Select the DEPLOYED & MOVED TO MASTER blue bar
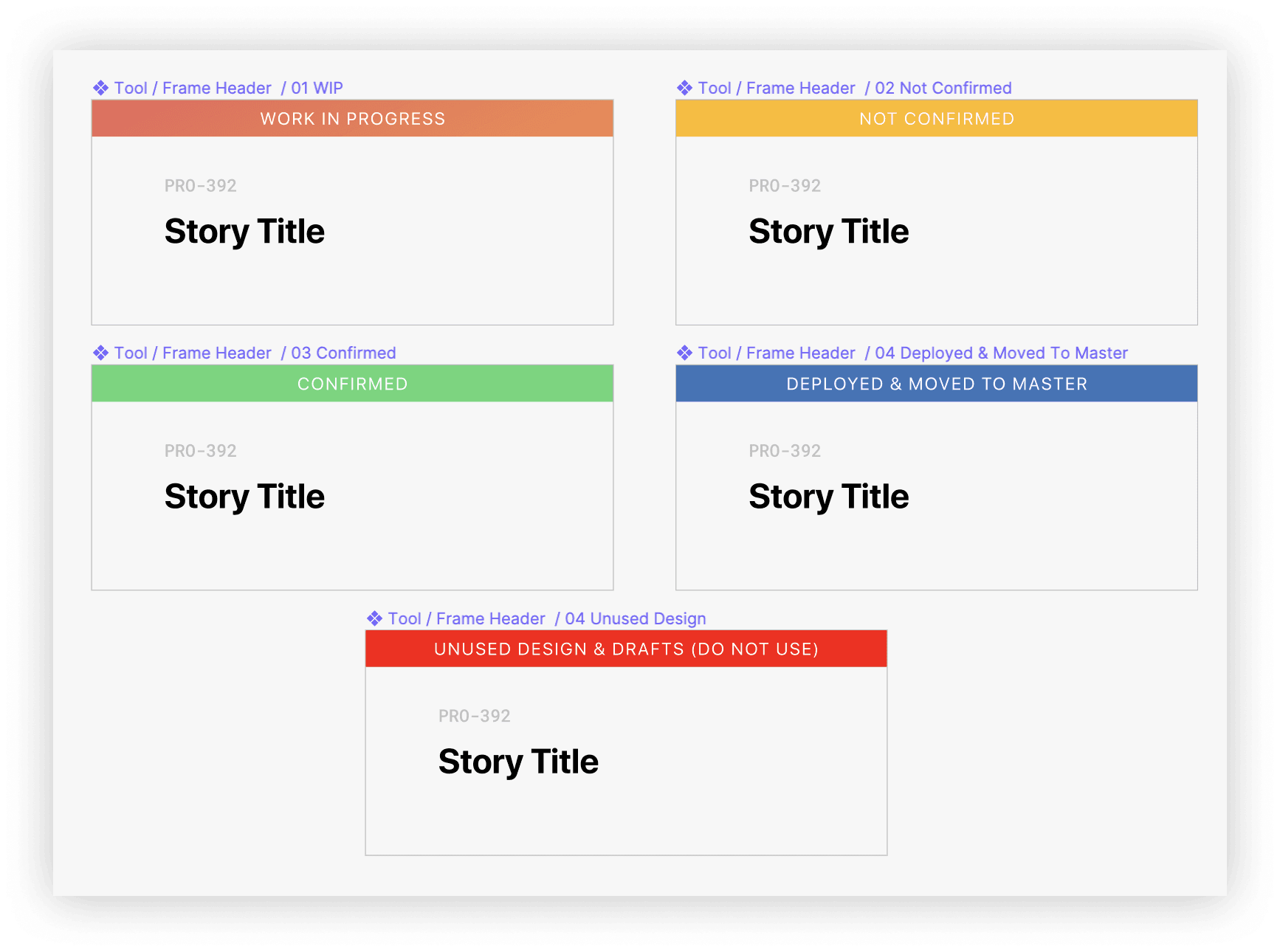 (936, 383)
